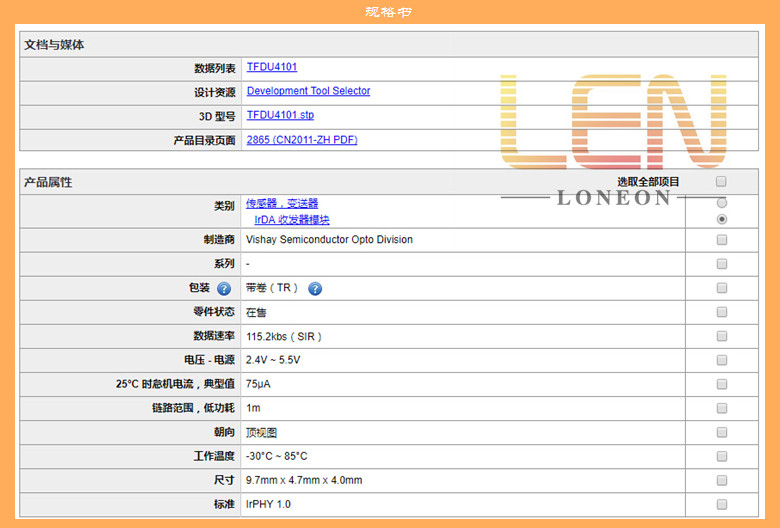The height and width of the screenshot is (528, 780).
Task: Click the 115.2kbs (SIR) data rate value
Action: pyautogui.click(x=284, y=336)
